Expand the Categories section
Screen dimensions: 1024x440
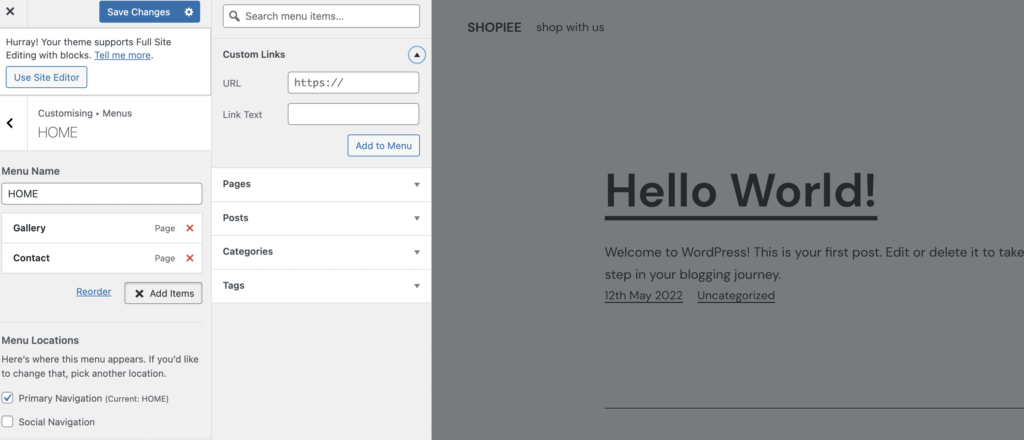click(417, 252)
